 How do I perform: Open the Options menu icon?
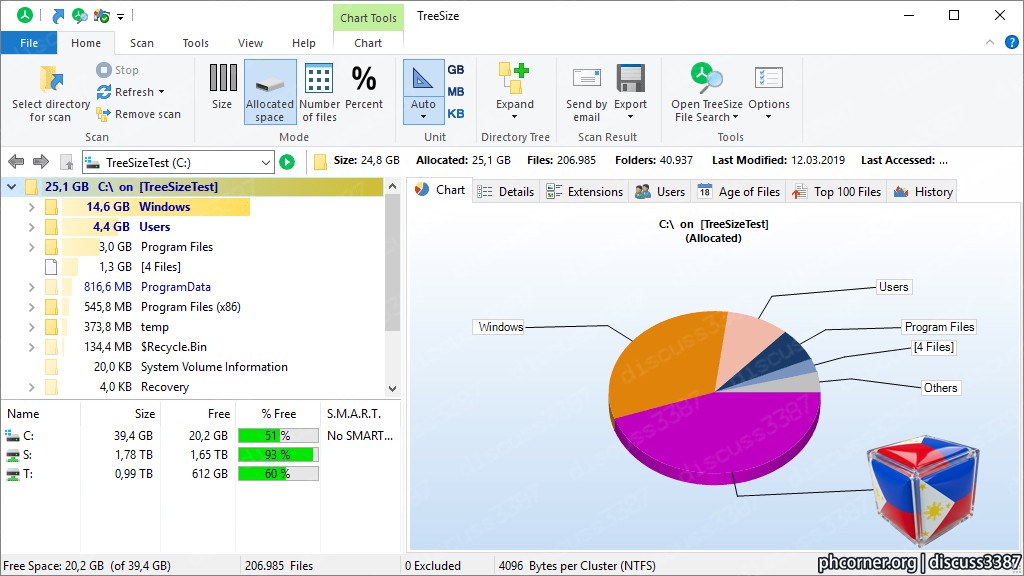[769, 78]
